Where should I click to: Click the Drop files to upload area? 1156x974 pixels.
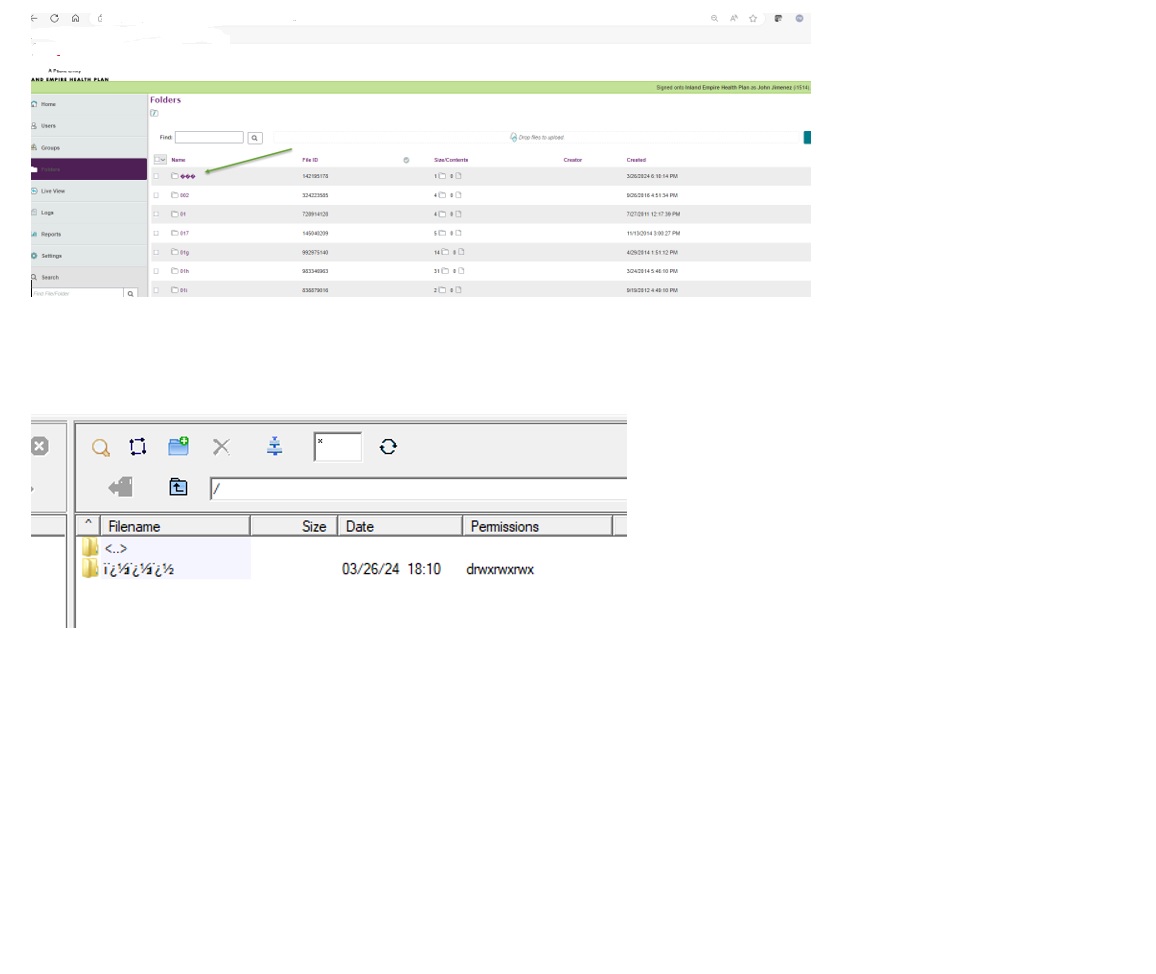point(537,137)
